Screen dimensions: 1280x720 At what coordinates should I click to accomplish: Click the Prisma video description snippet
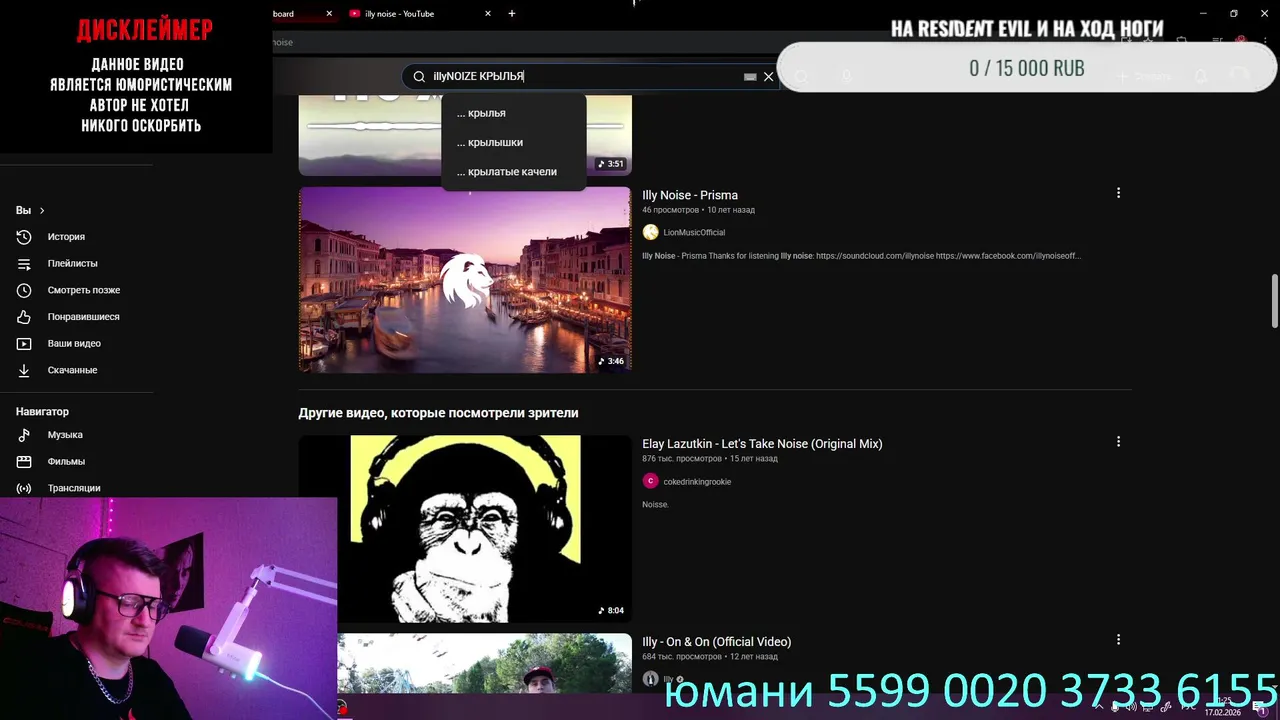861,256
